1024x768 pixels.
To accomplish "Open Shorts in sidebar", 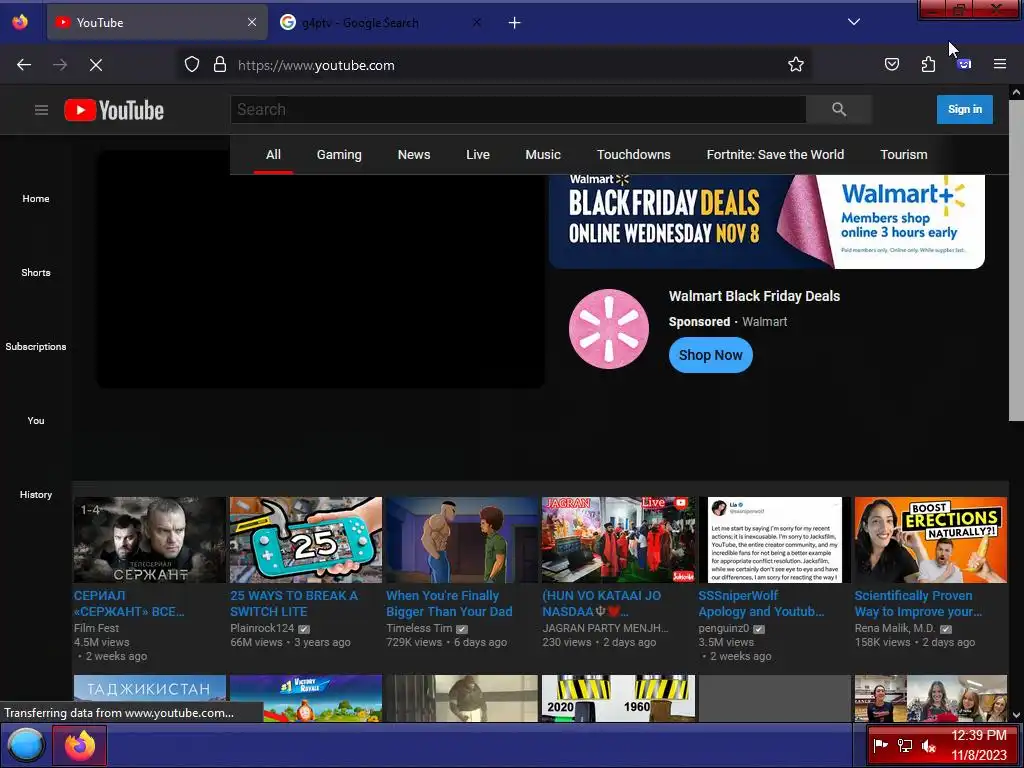I will 36,272.
